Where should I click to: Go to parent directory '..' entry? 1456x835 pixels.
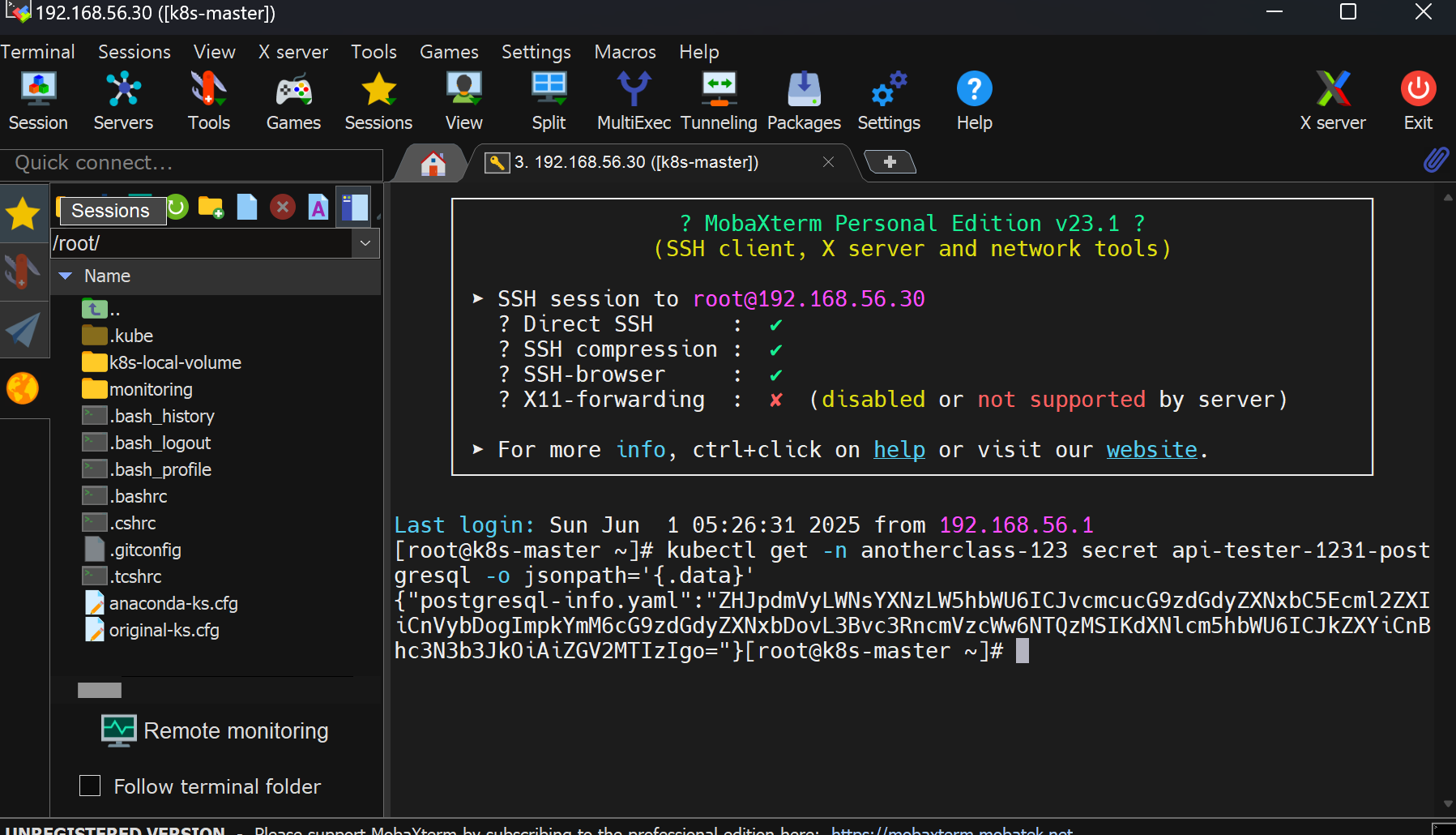101,309
